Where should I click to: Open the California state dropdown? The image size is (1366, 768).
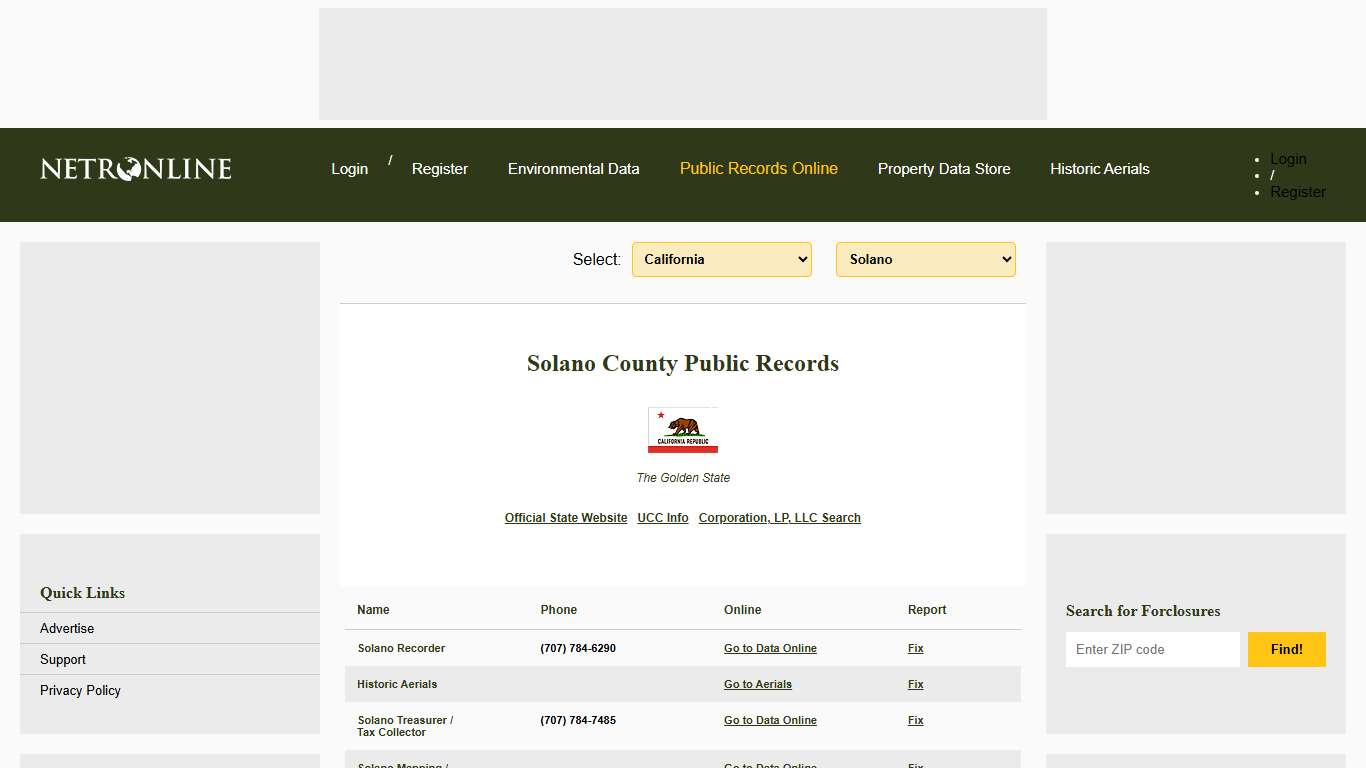(x=721, y=259)
